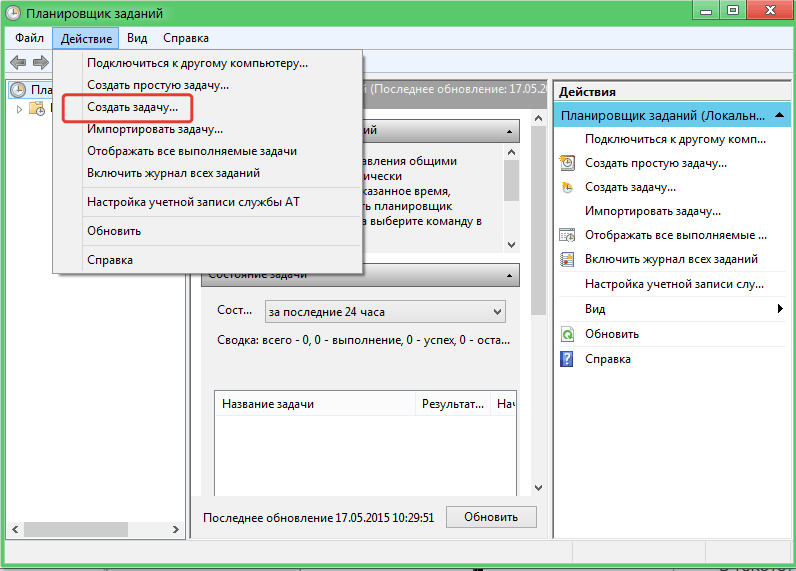The height and width of the screenshot is (571, 796).
Task: Click 'Подключиться к другому комп...' in Actions pane
Action: tap(675, 139)
